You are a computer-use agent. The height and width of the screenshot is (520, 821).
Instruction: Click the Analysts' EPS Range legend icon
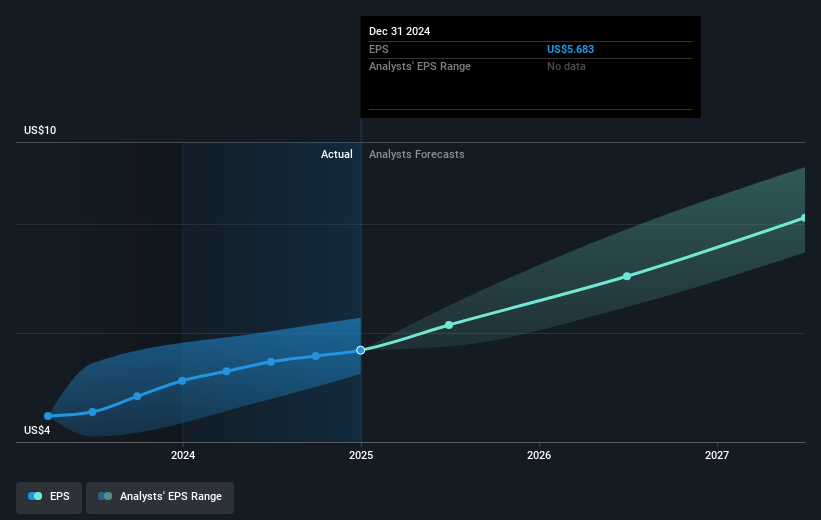(105, 496)
